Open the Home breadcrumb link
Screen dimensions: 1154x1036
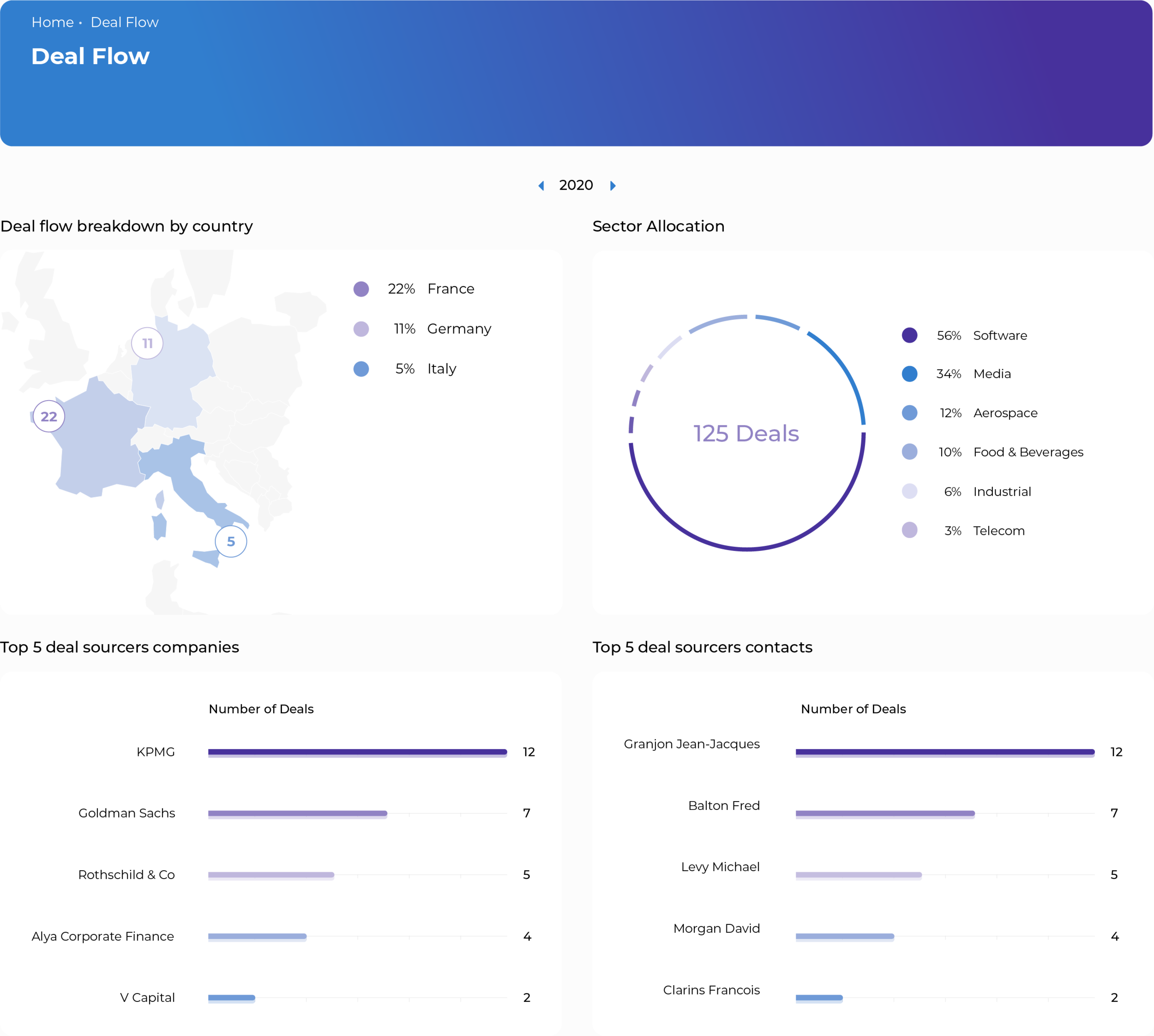coord(54,22)
